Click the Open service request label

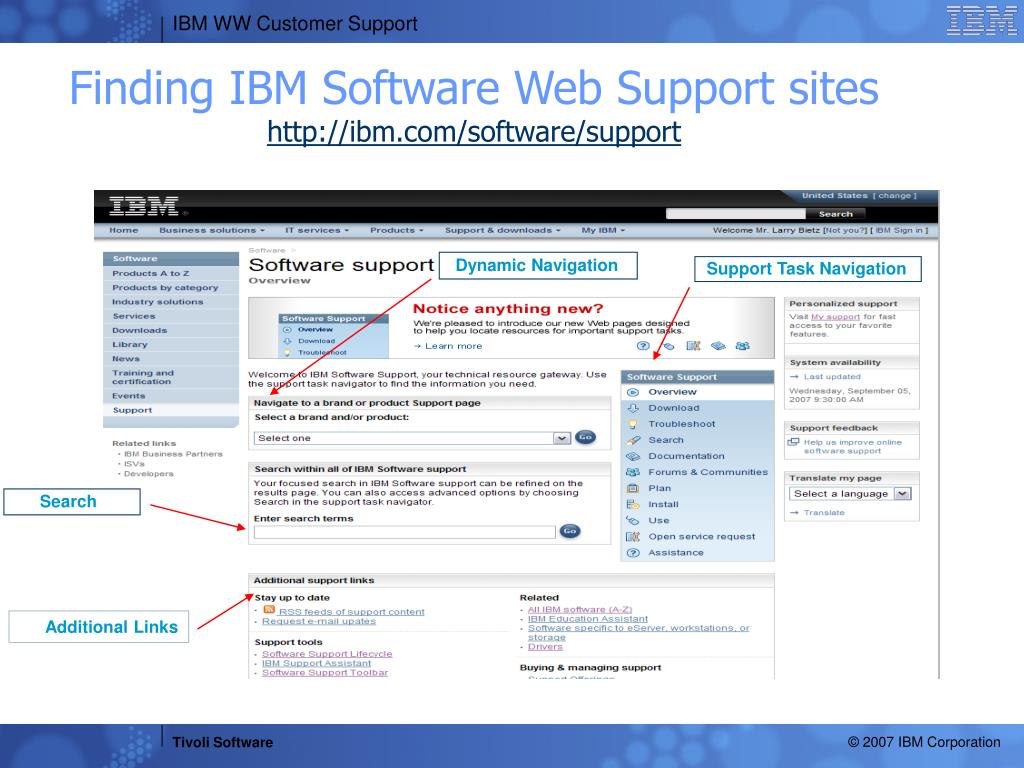tap(701, 537)
